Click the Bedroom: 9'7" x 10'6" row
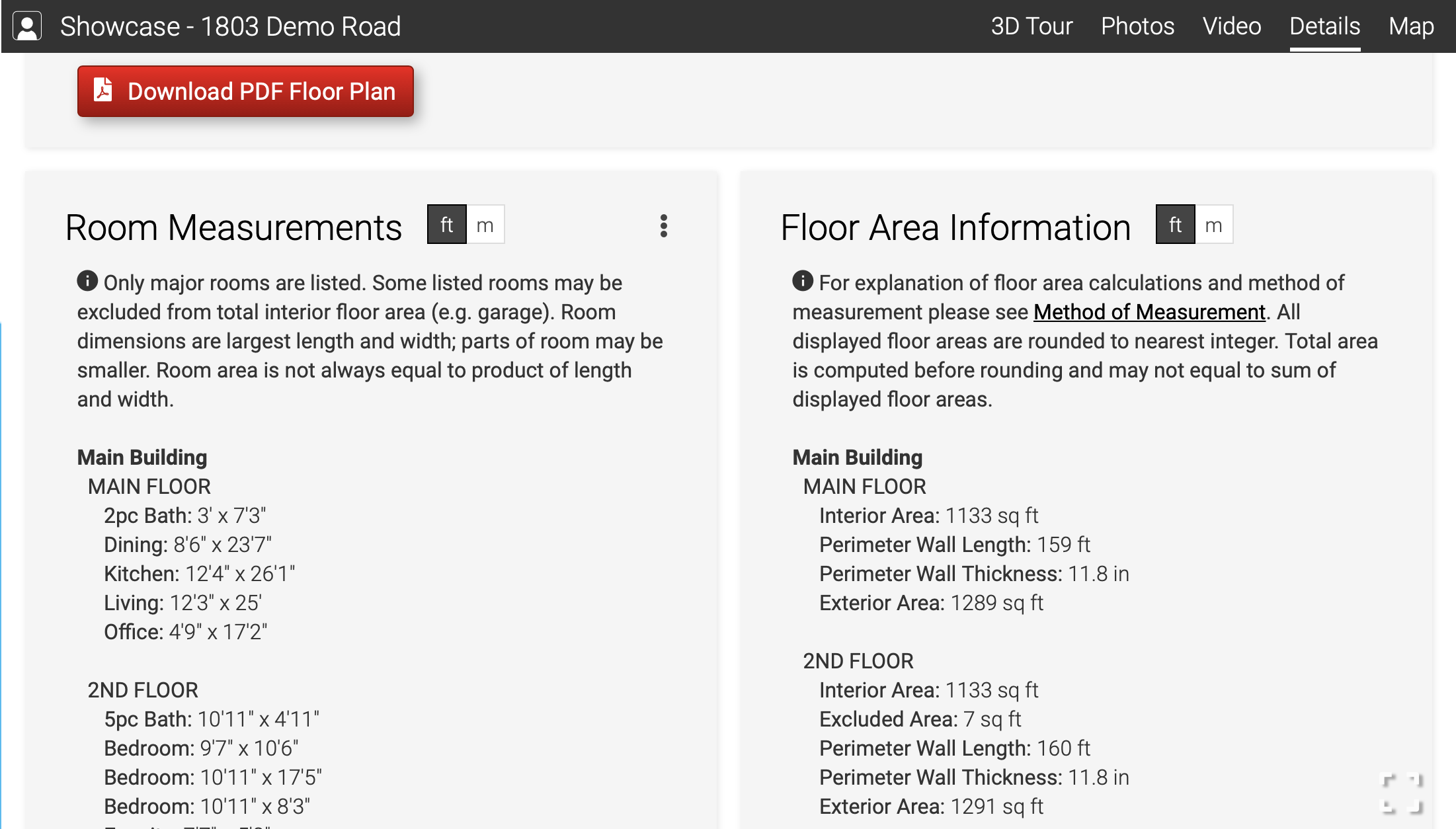Viewport: 1456px width, 829px height. (x=201, y=748)
